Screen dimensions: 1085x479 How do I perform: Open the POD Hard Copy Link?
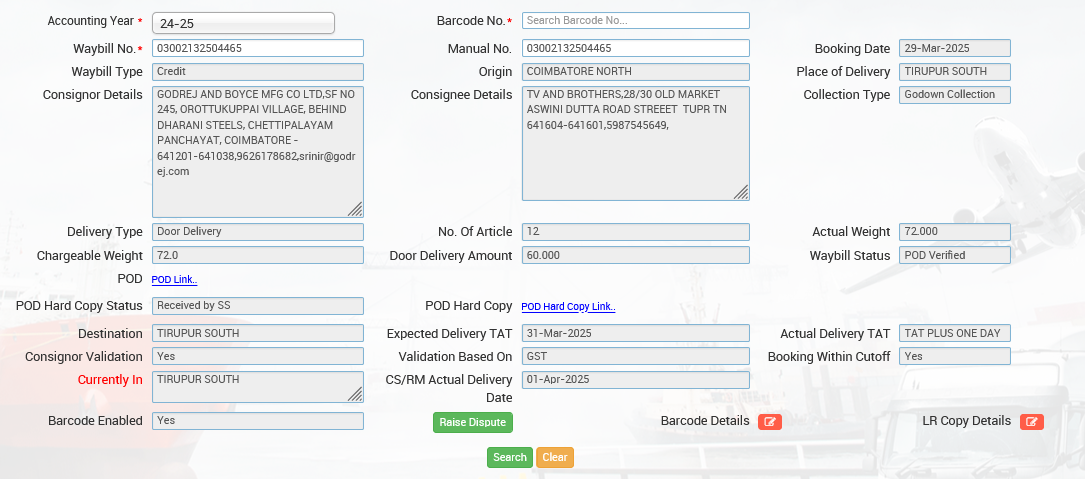[568, 307]
